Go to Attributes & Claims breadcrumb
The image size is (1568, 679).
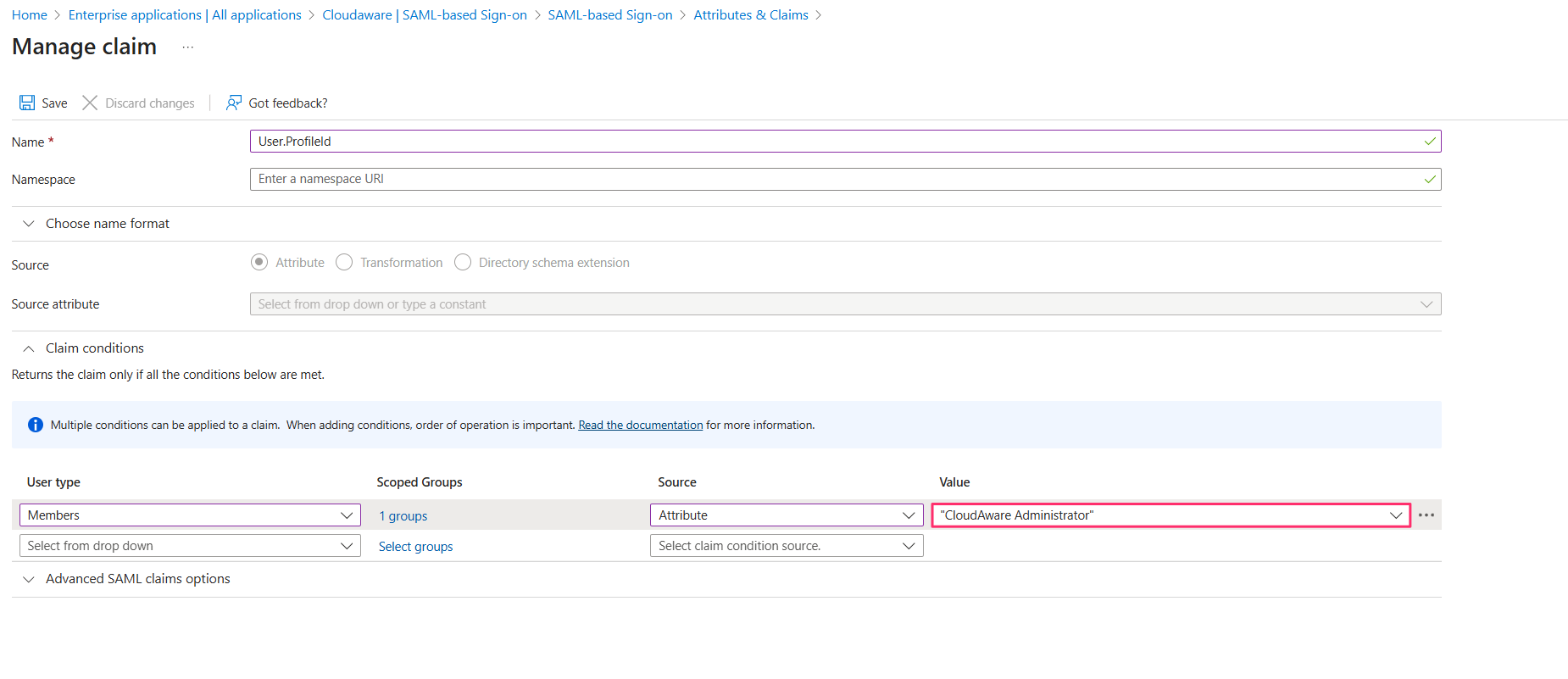tap(750, 15)
